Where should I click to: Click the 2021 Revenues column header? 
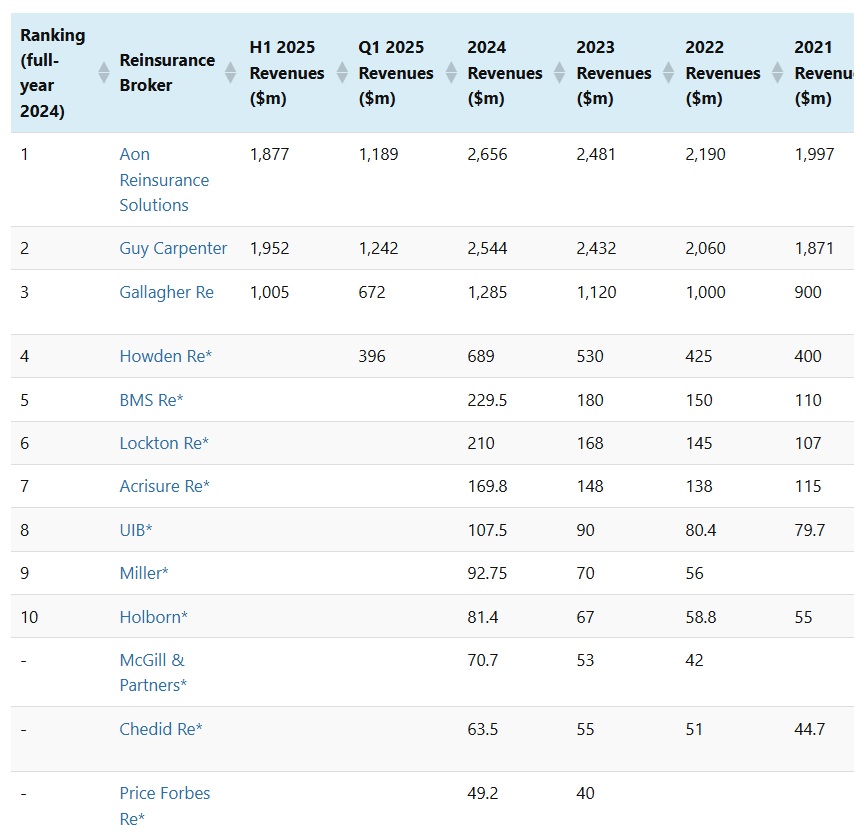coord(822,73)
